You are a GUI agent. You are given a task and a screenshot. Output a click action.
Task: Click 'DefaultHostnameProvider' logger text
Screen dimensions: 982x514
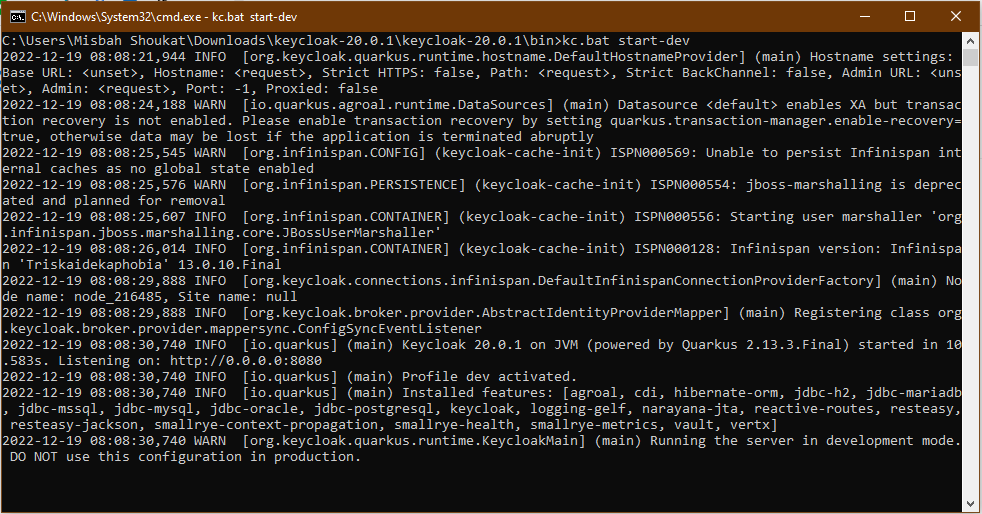(646, 57)
